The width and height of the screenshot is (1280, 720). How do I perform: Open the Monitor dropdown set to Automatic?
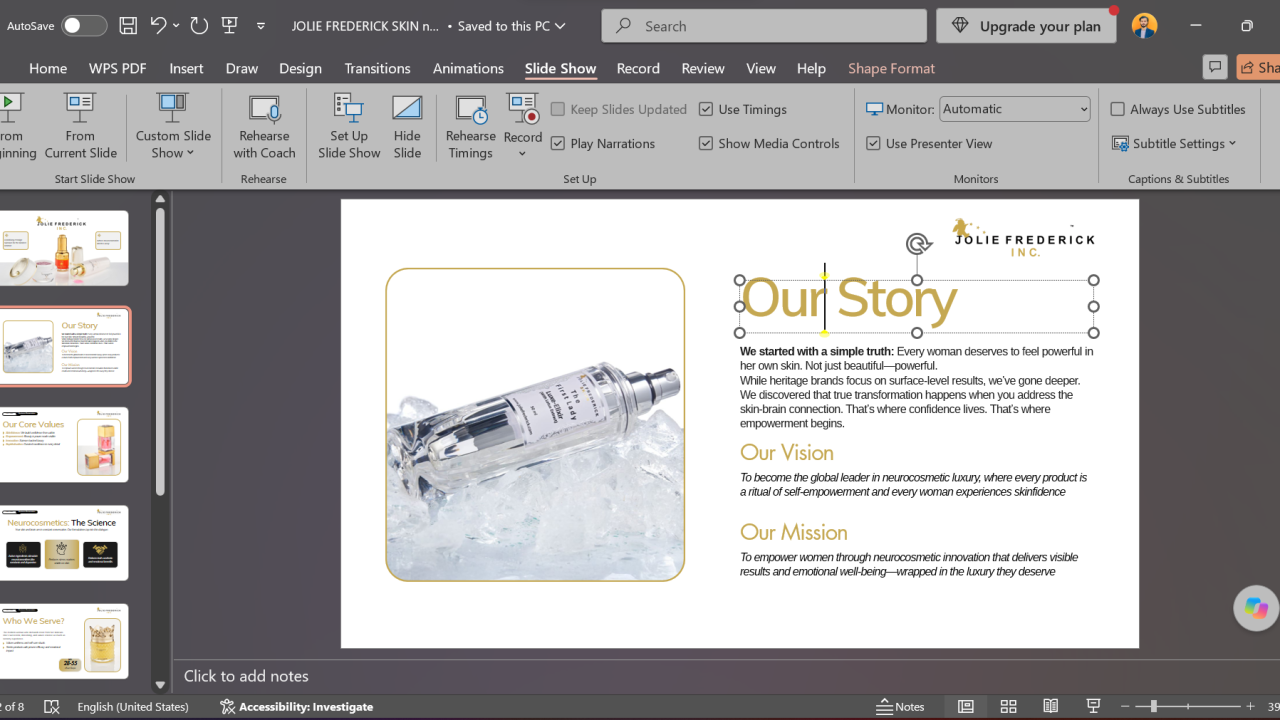point(1015,109)
